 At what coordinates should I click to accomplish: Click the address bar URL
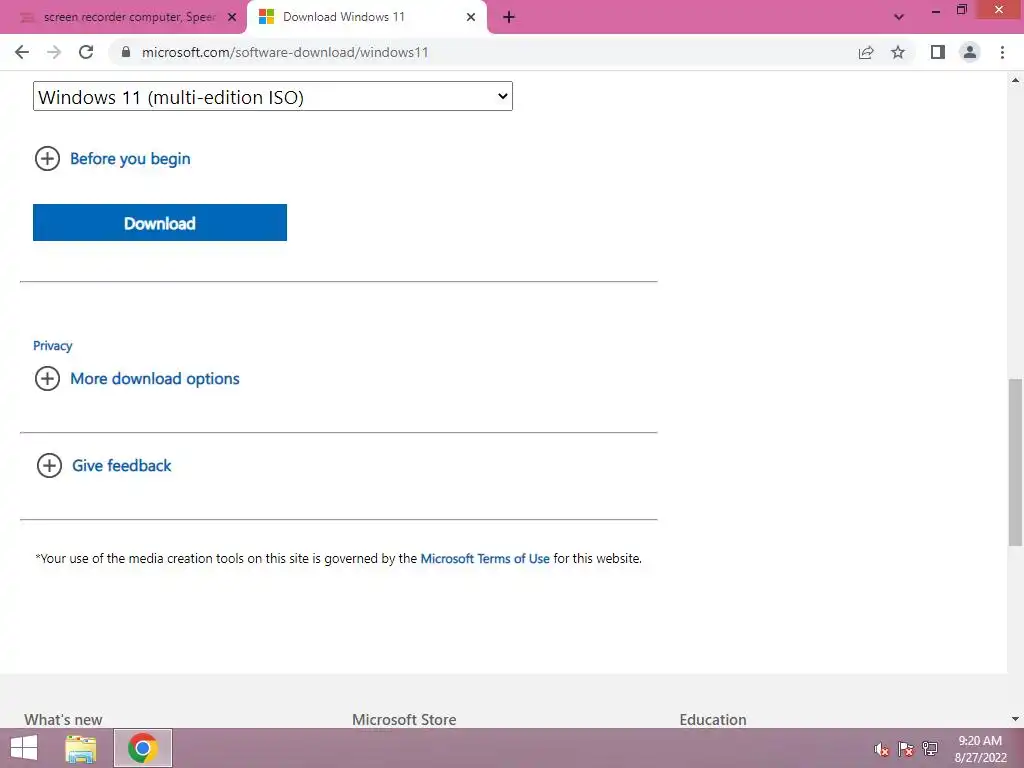point(285,52)
